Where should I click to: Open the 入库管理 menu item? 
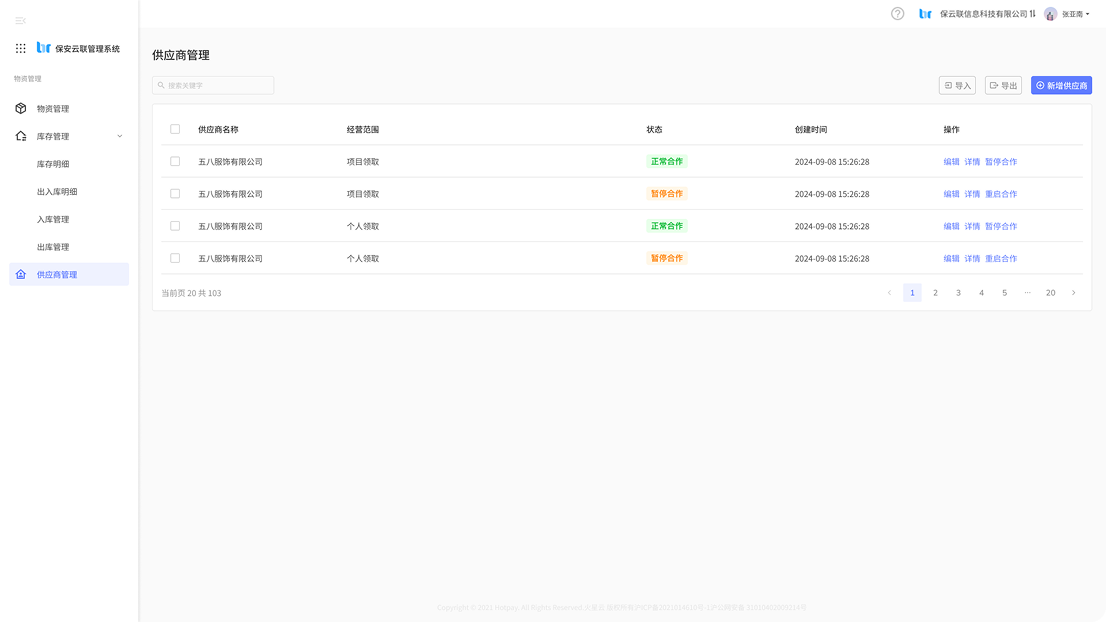[53, 219]
